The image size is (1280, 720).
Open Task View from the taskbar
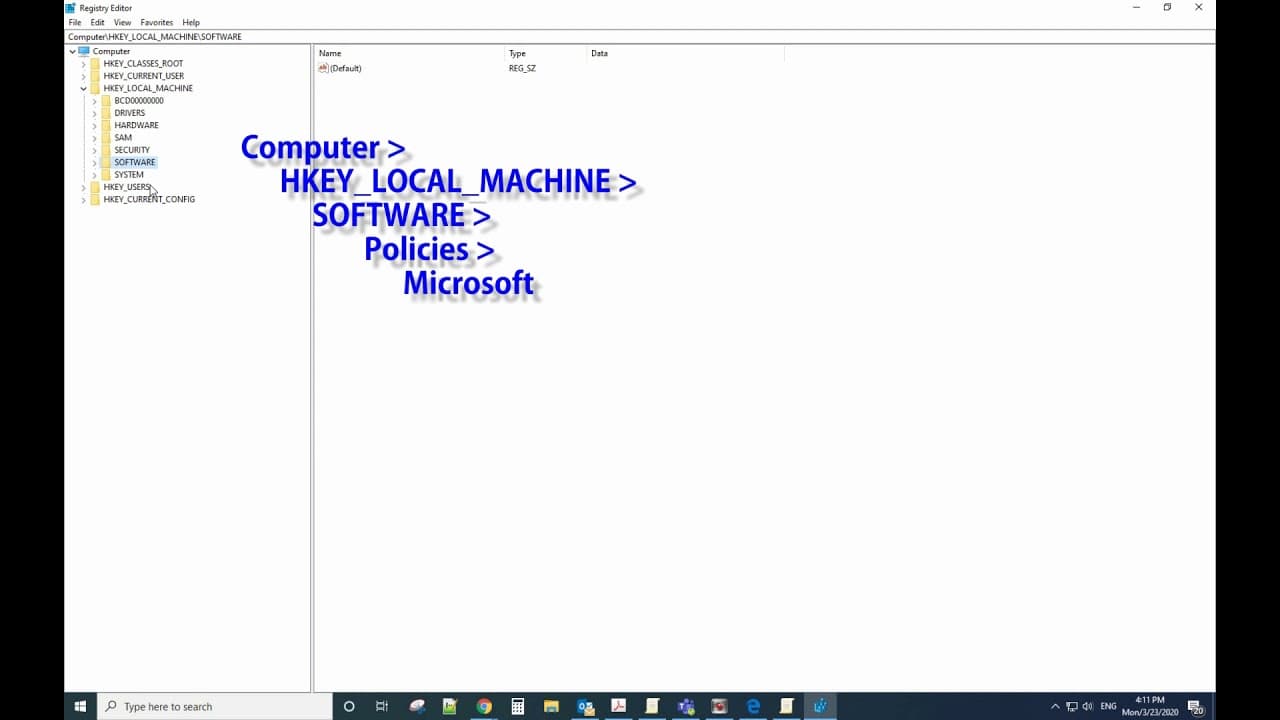(x=382, y=706)
